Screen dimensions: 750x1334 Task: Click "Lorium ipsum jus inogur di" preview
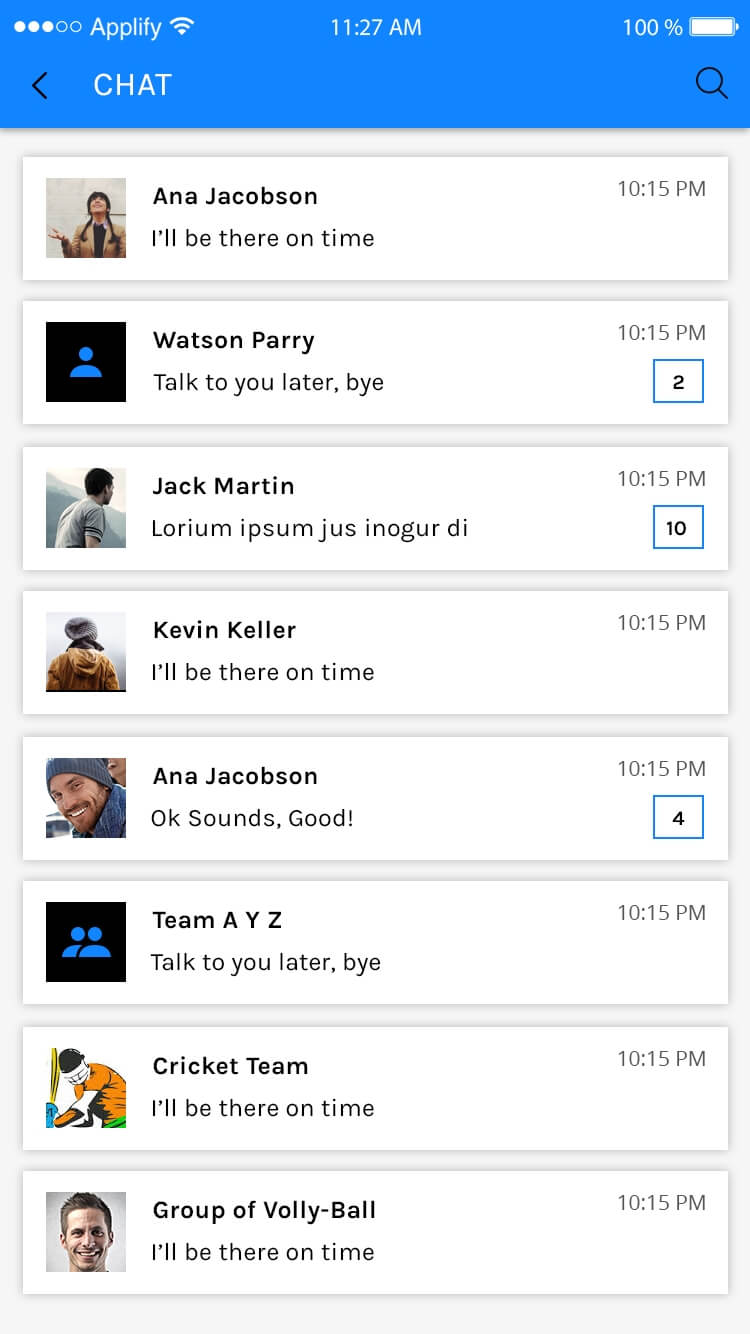[309, 528]
